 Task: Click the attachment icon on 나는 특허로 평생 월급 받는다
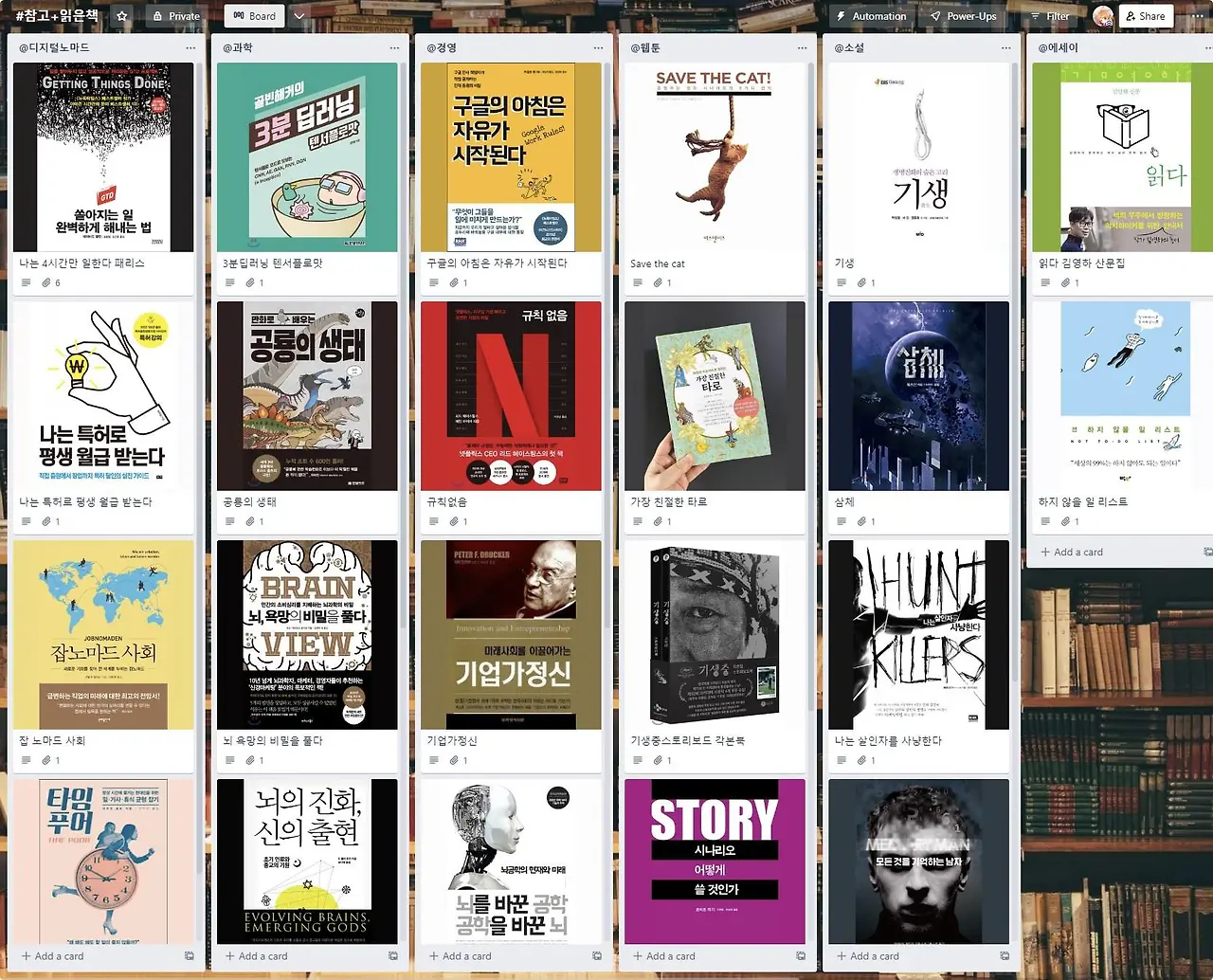(x=45, y=521)
